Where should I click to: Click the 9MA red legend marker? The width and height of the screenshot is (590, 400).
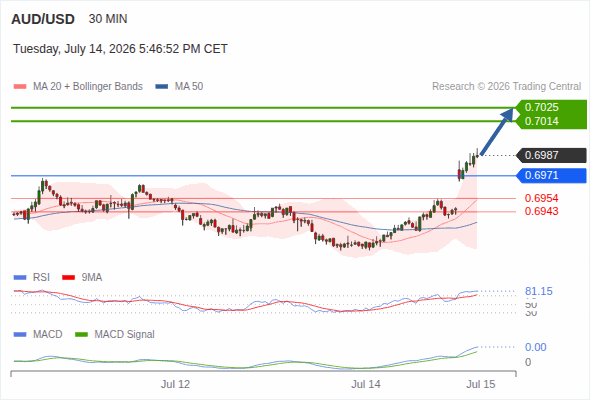click(x=68, y=278)
